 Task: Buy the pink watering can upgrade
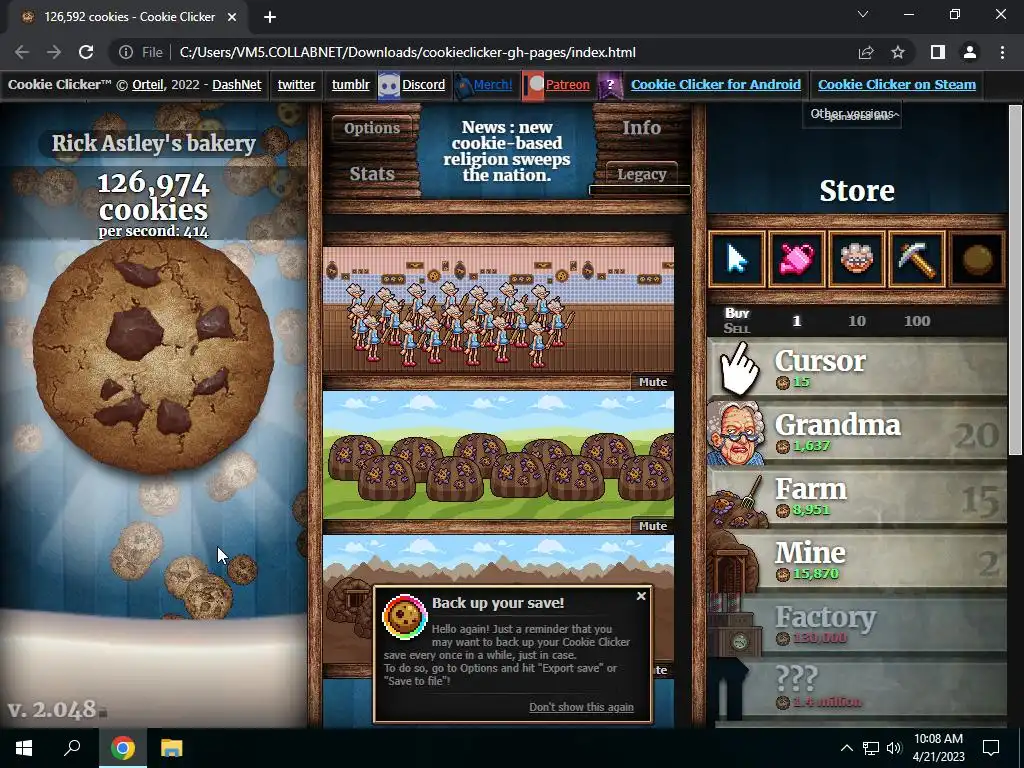(797, 259)
